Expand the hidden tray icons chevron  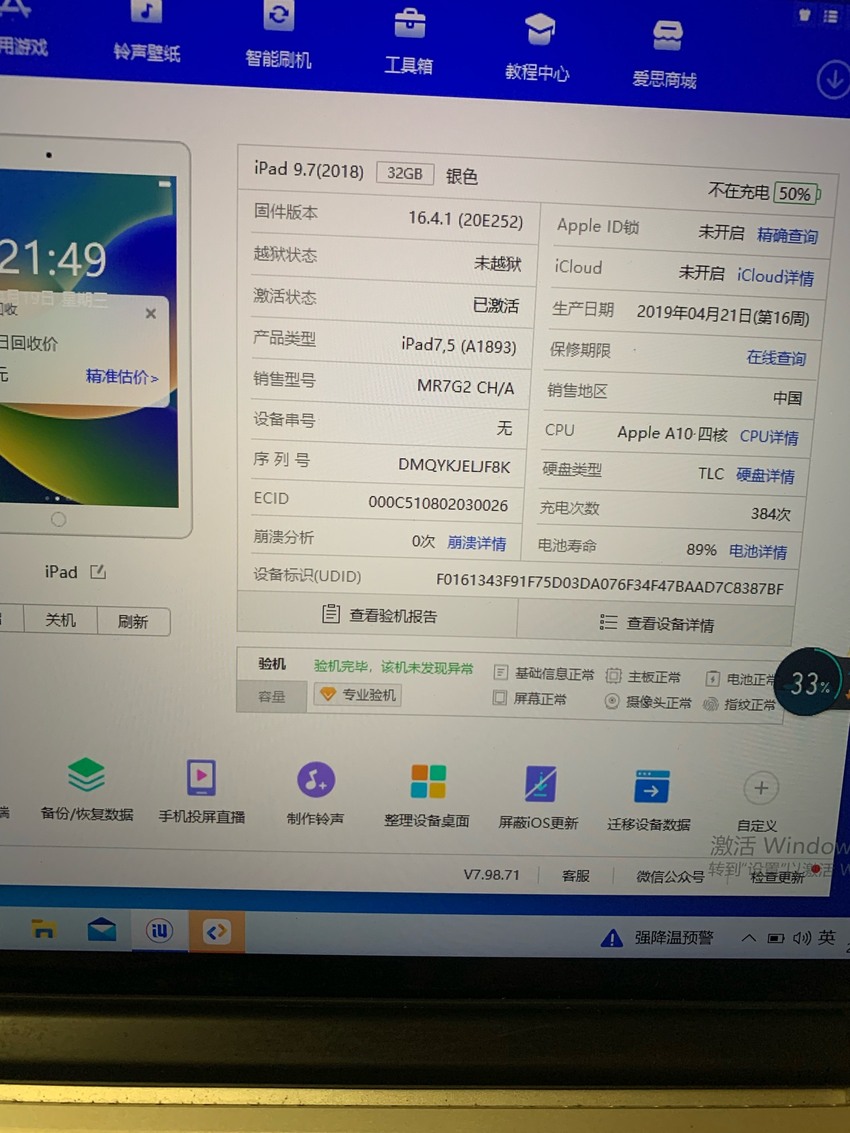[x=749, y=938]
